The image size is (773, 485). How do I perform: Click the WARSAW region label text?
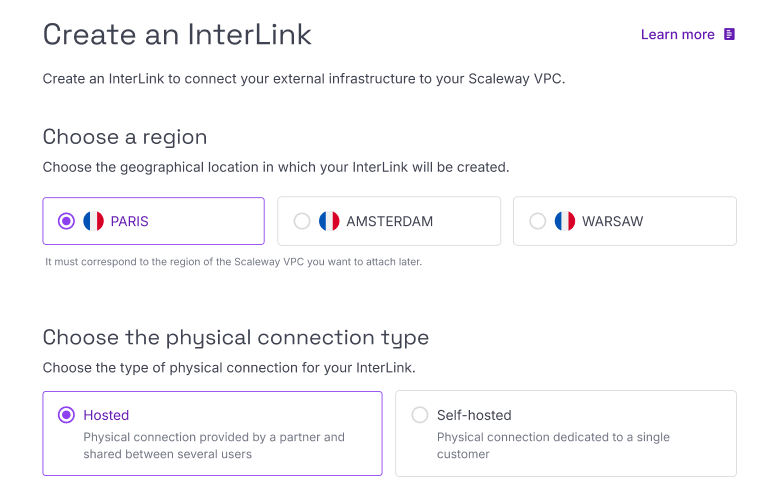coord(613,221)
